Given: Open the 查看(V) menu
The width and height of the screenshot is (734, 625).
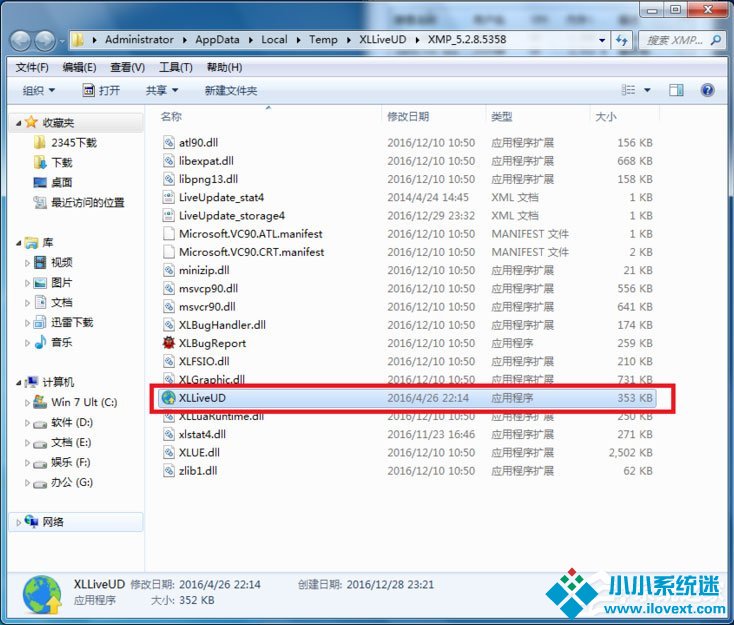Looking at the screenshot, I should pos(127,67).
